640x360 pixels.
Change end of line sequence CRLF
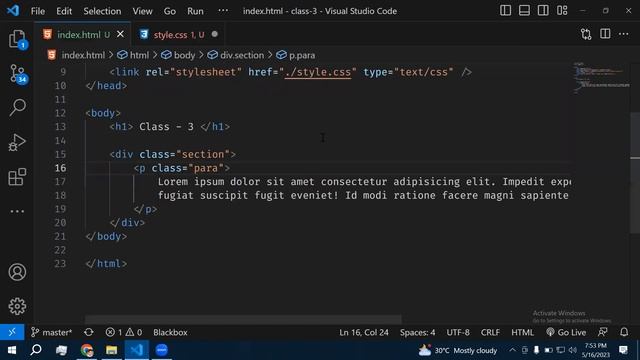click(490, 332)
